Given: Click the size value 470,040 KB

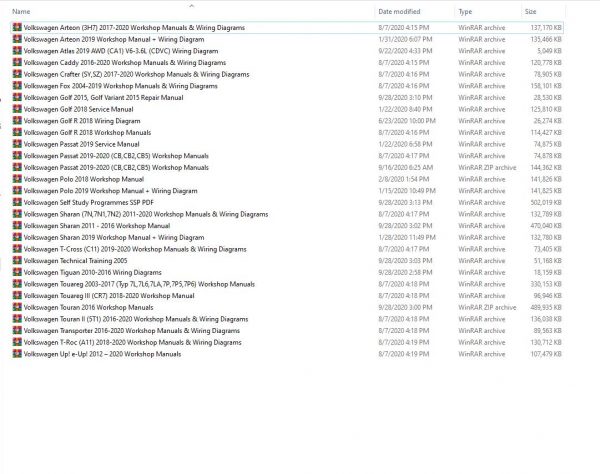Looking at the screenshot, I should click(546, 226).
